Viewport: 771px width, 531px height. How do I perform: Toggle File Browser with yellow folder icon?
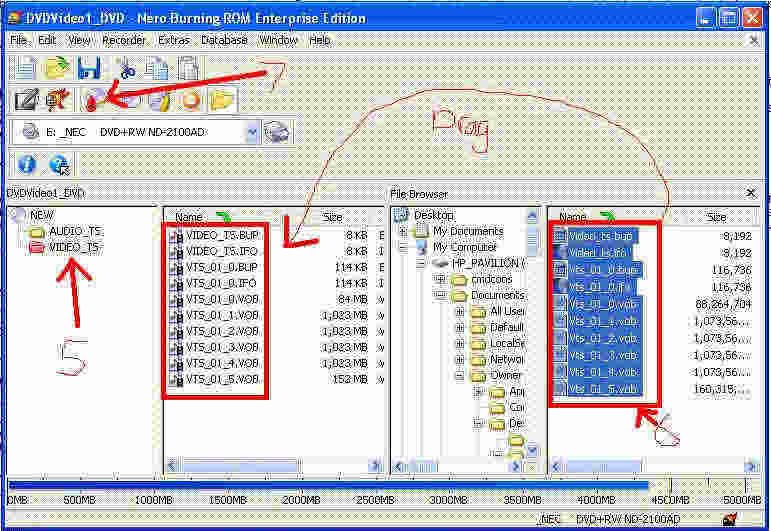point(221,100)
